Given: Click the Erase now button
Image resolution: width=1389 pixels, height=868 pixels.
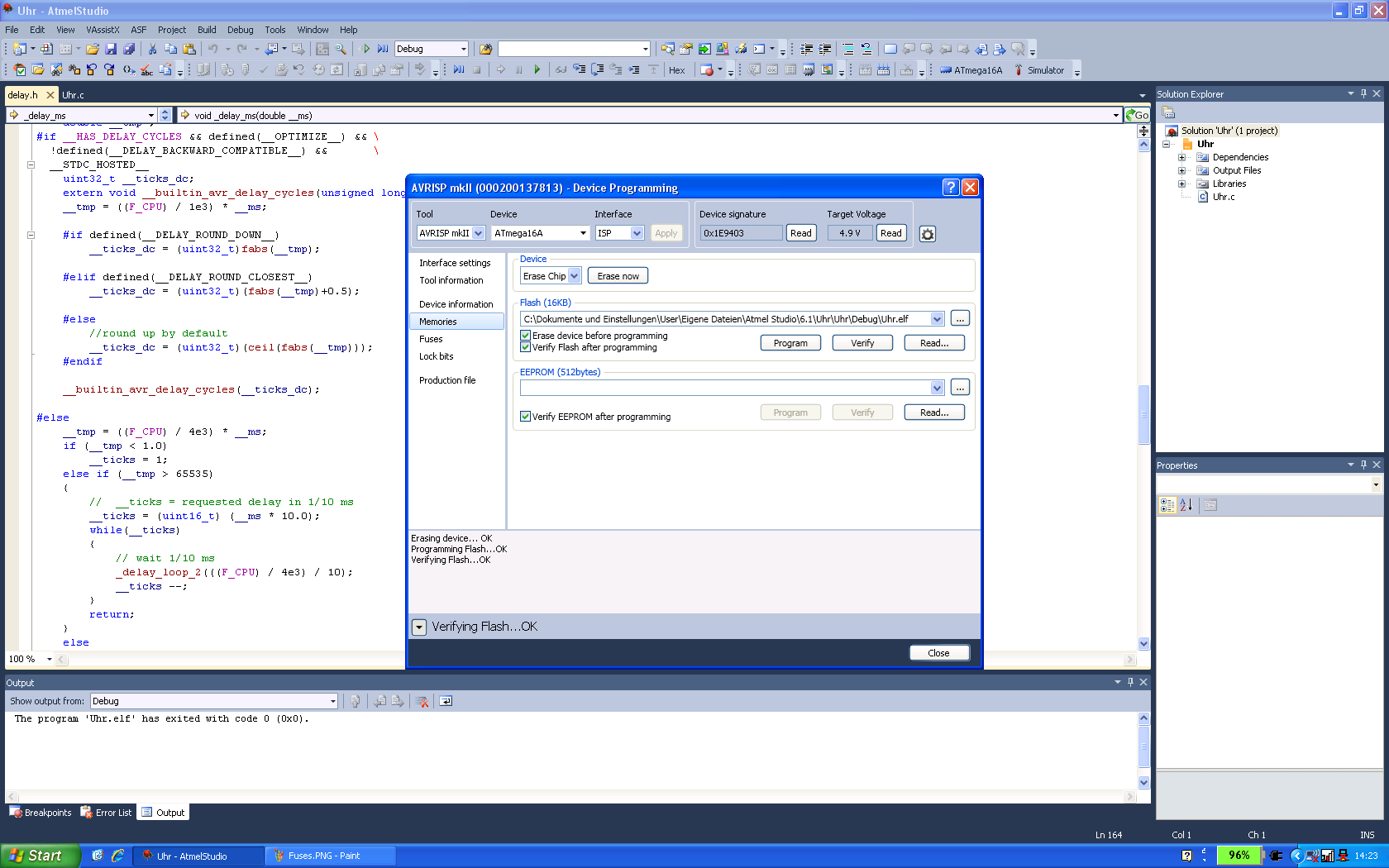Looking at the screenshot, I should [x=618, y=276].
